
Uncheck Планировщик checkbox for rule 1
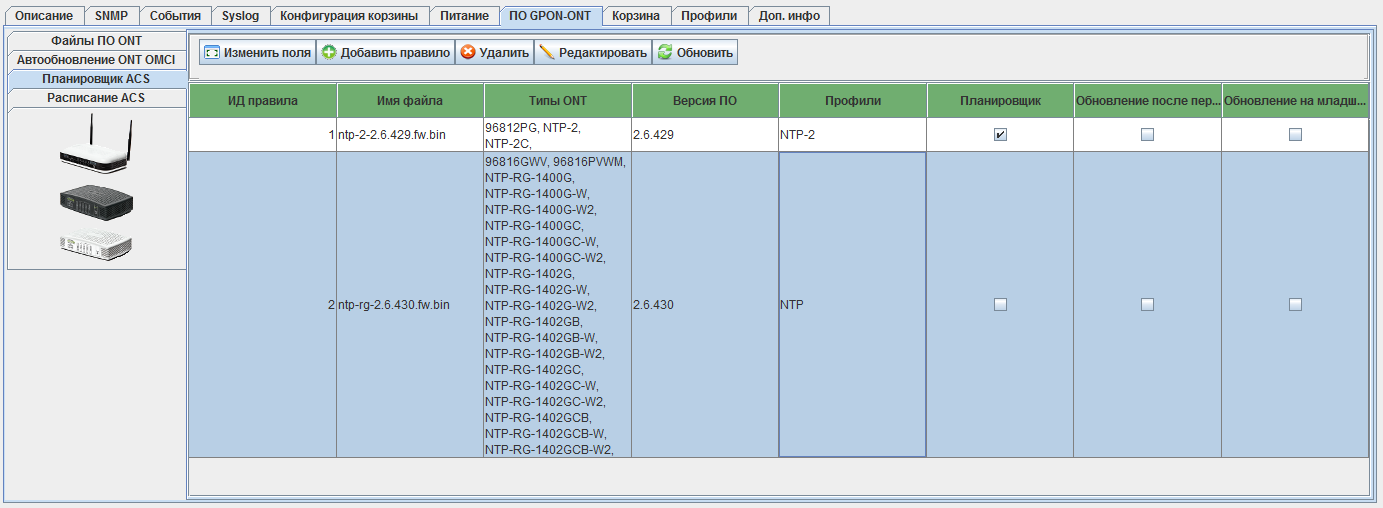pos(1000,135)
